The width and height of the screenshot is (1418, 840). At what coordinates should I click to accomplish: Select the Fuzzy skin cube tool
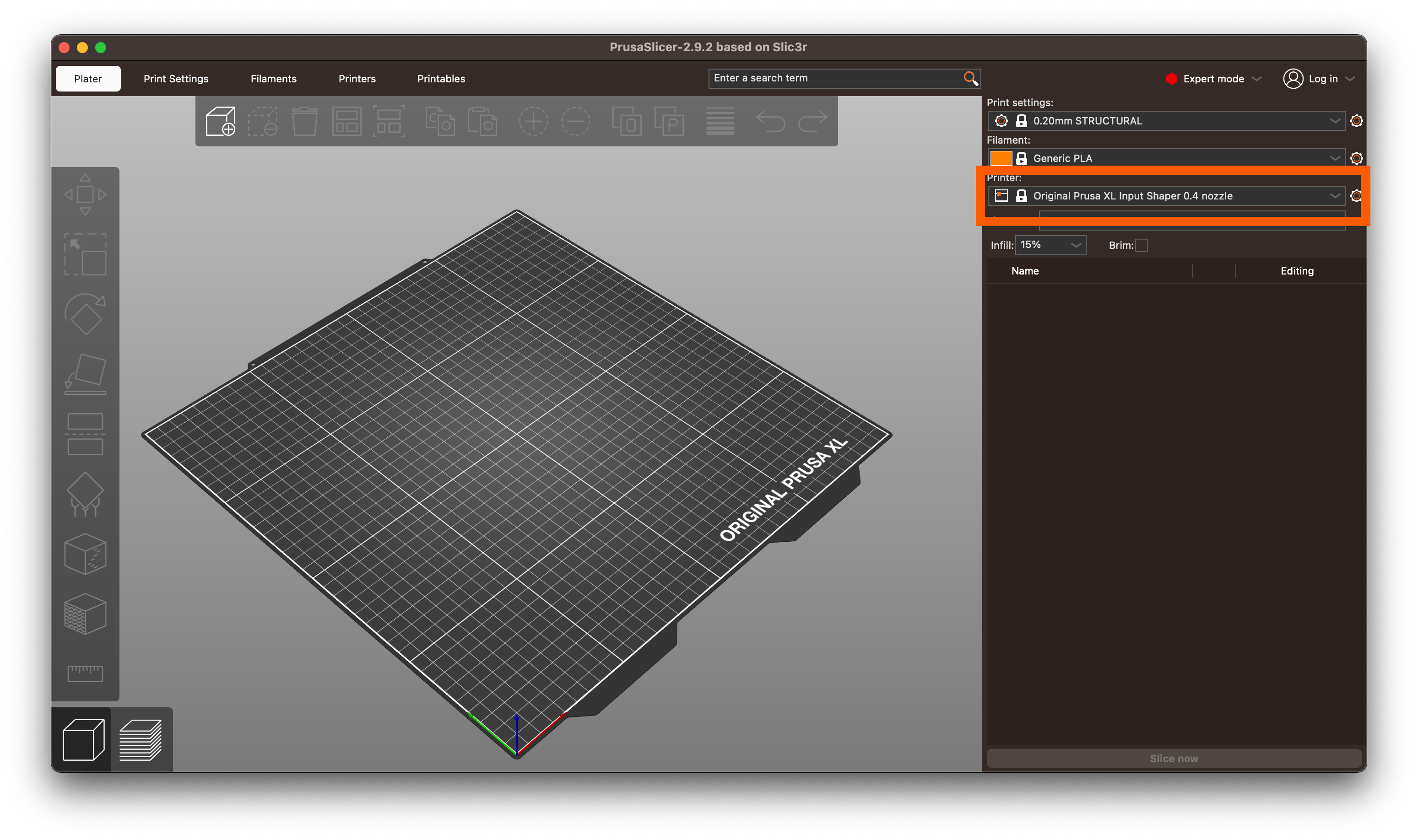pyautogui.click(x=85, y=614)
